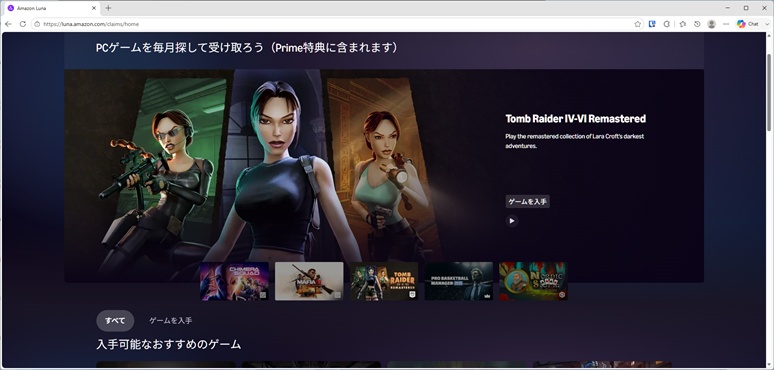Open browser History icon
Image resolution: width=774 pixels, height=370 pixels.
click(x=697, y=24)
